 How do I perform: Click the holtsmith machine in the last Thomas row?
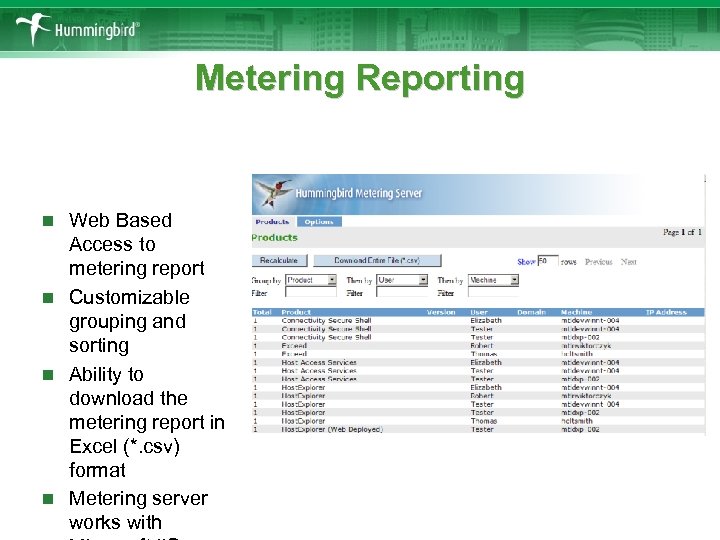pyautogui.click(x=577, y=421)
